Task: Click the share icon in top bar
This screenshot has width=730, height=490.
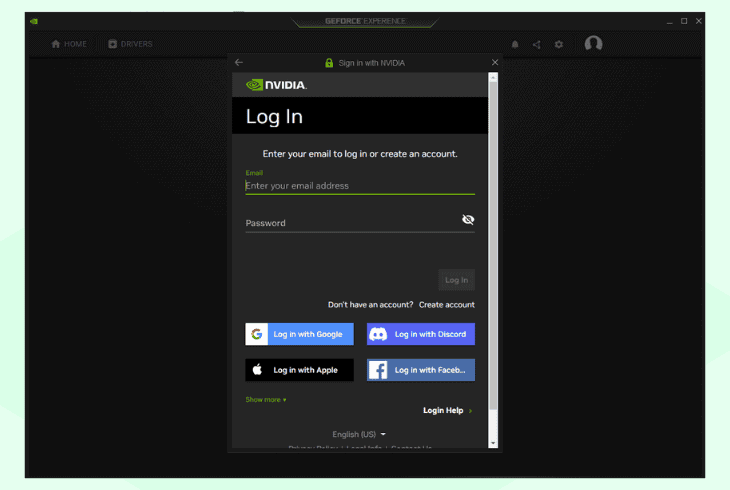Action: 537,44
